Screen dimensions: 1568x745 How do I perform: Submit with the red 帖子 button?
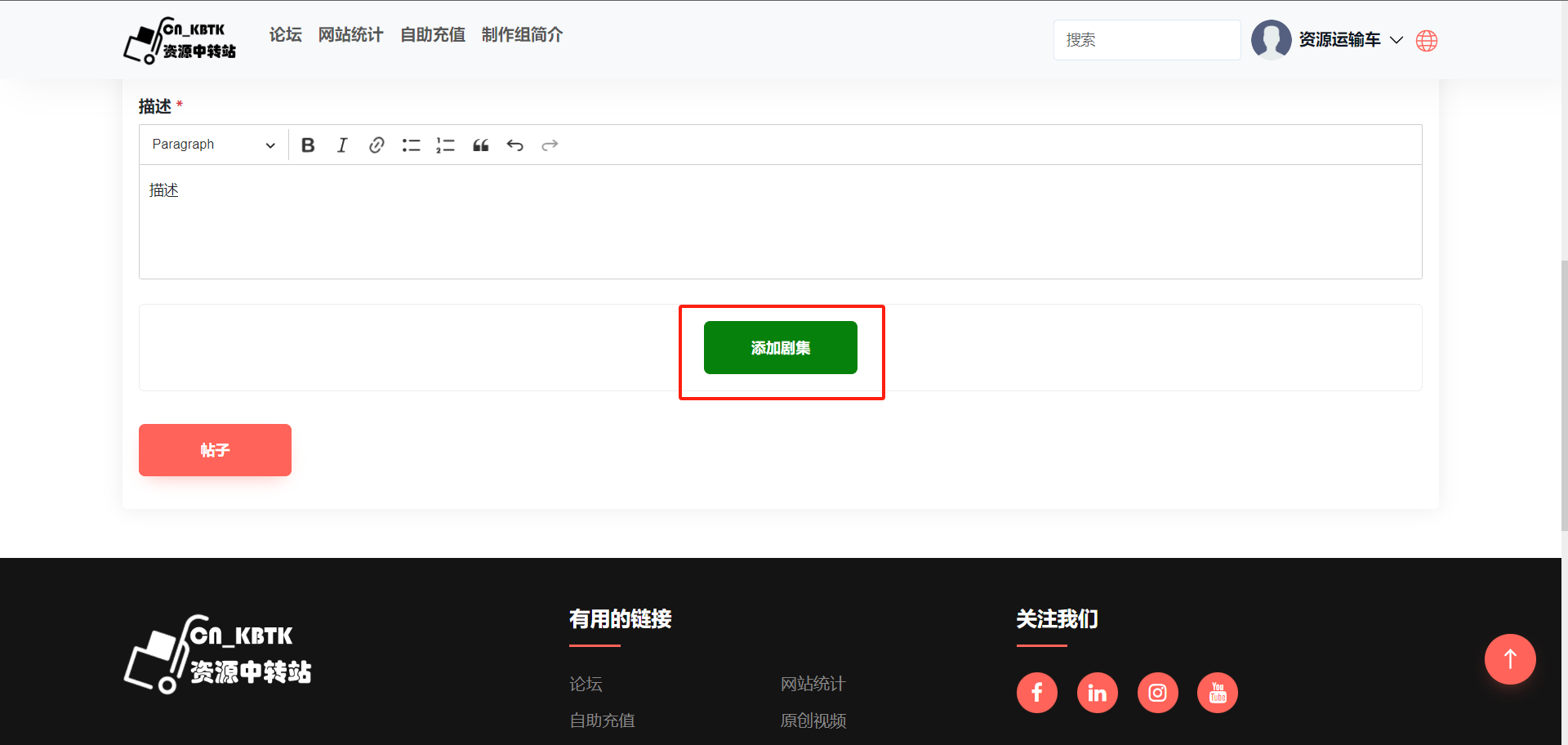(215, 450)
